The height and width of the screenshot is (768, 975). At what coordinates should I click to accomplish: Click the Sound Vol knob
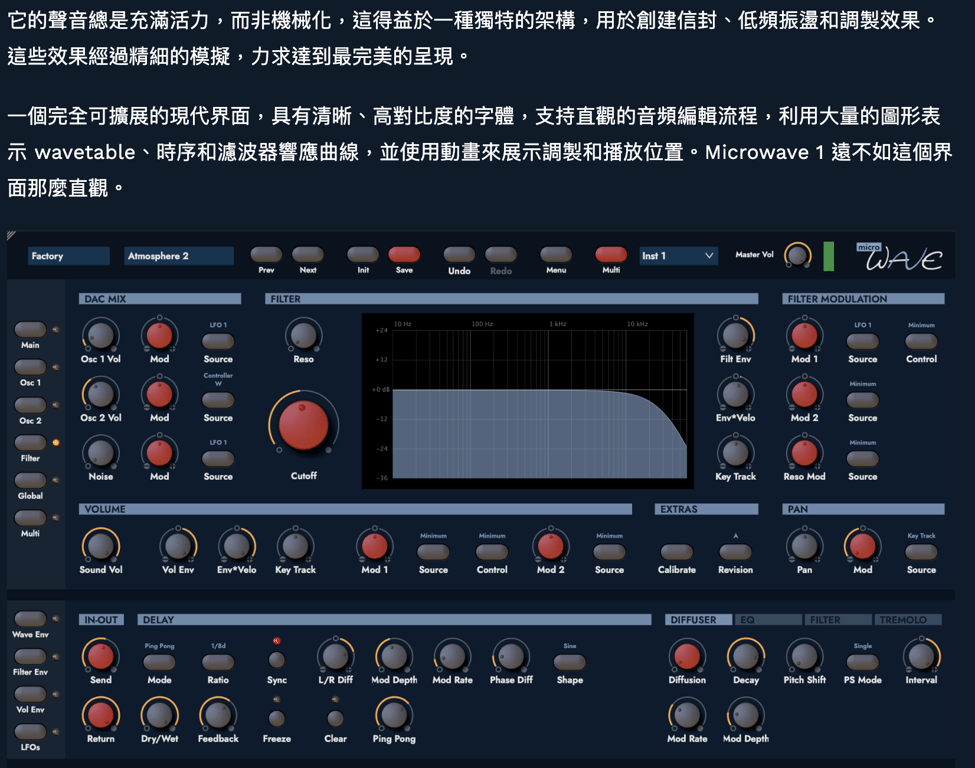101,546
